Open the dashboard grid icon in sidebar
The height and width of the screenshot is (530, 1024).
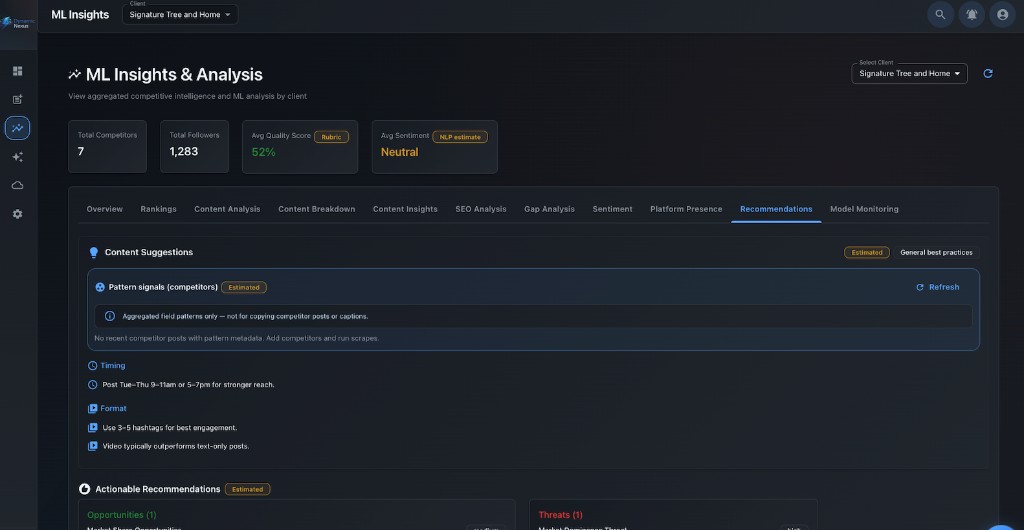(18, 71)
